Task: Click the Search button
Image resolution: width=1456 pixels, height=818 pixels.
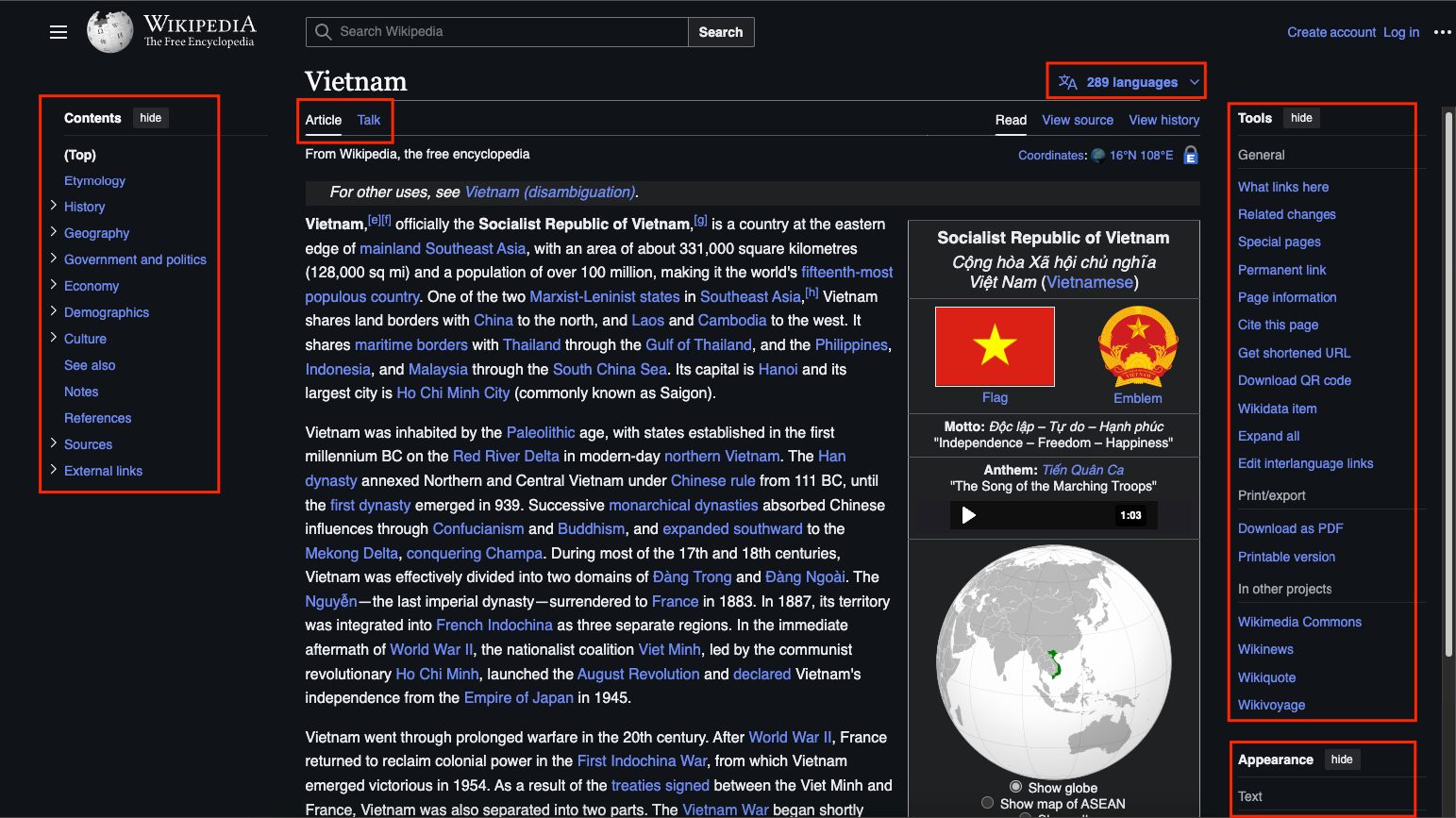Action: [x=721, y=32]
